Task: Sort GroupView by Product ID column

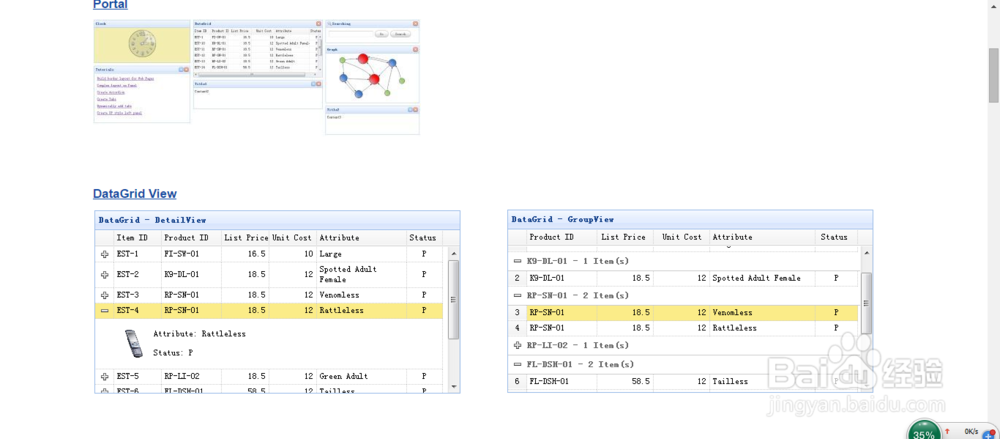Action: coord(562,237)
